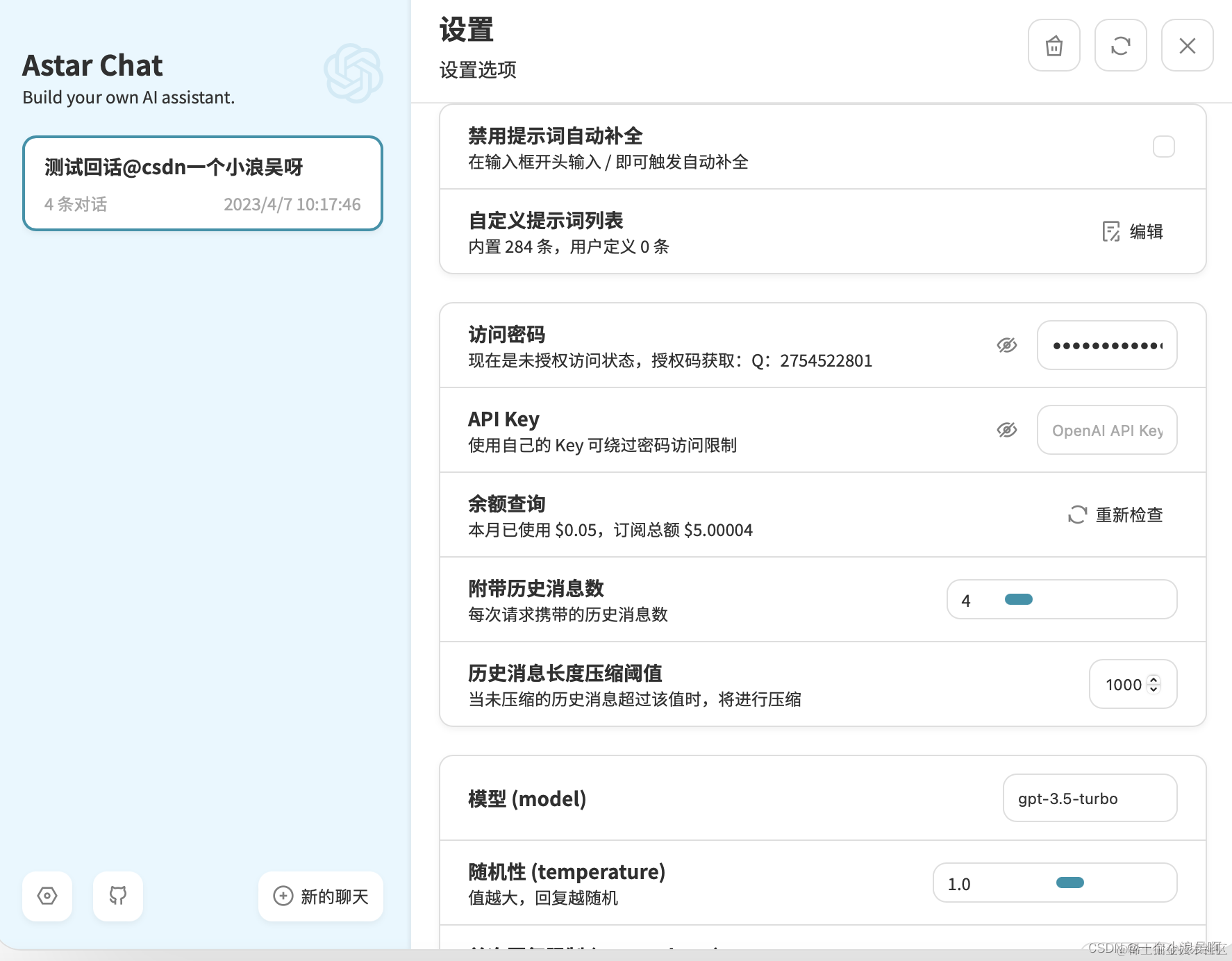Start a new chat with 新的聊天 button
The width and height of the screenshot is (1232, 961).
320,896
